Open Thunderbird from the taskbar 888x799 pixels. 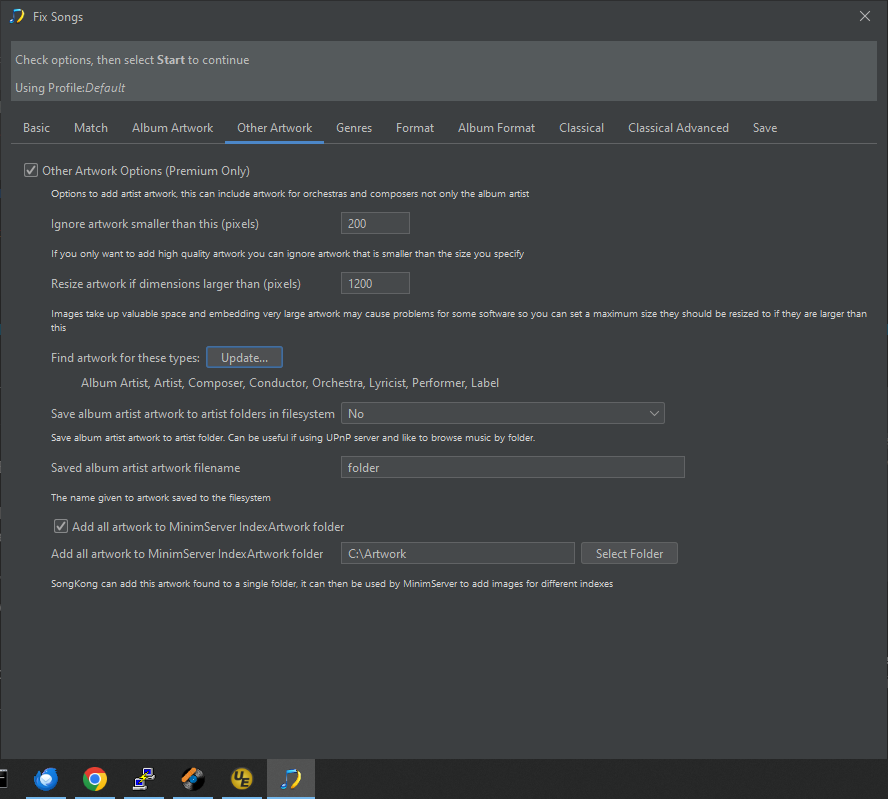pos(46,779)
